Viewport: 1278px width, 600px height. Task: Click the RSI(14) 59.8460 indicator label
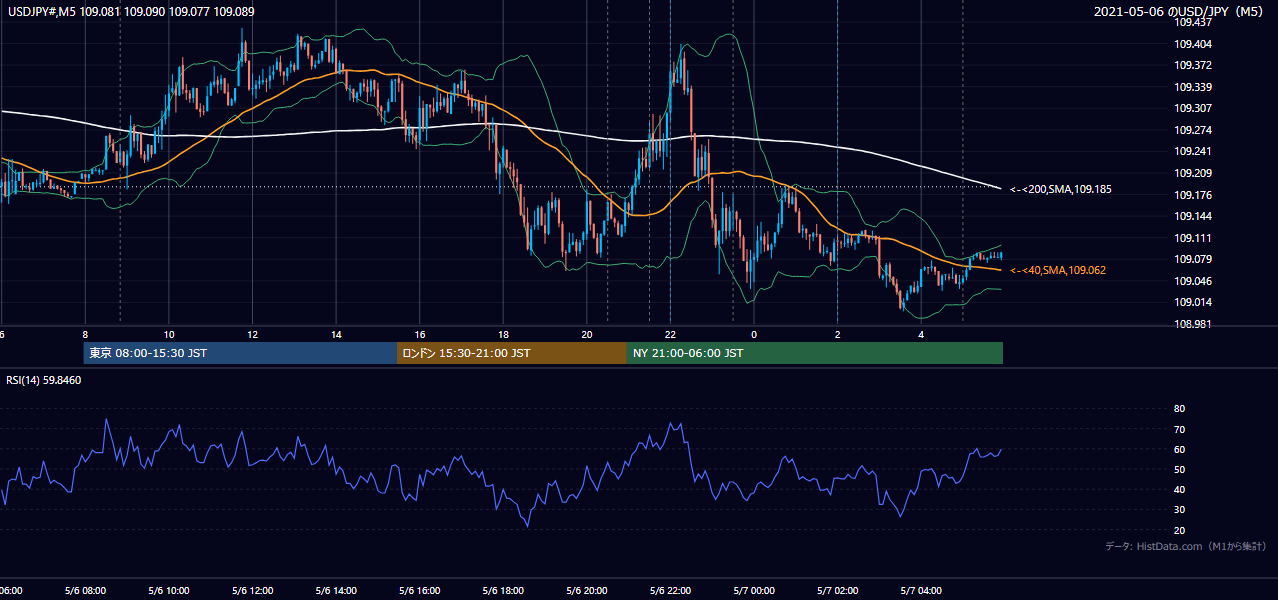[44, 380]
